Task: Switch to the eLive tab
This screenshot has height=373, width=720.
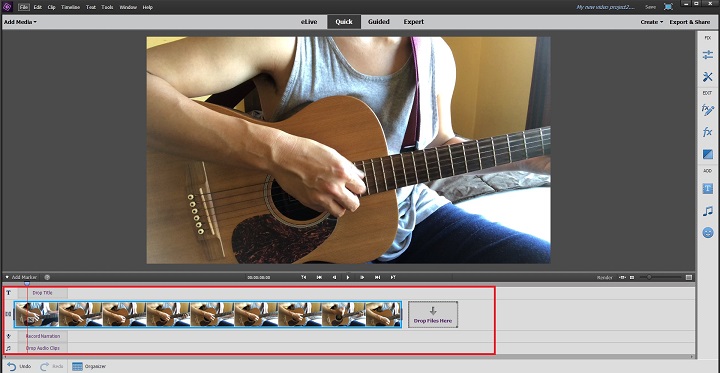Action: coord(309,22)
